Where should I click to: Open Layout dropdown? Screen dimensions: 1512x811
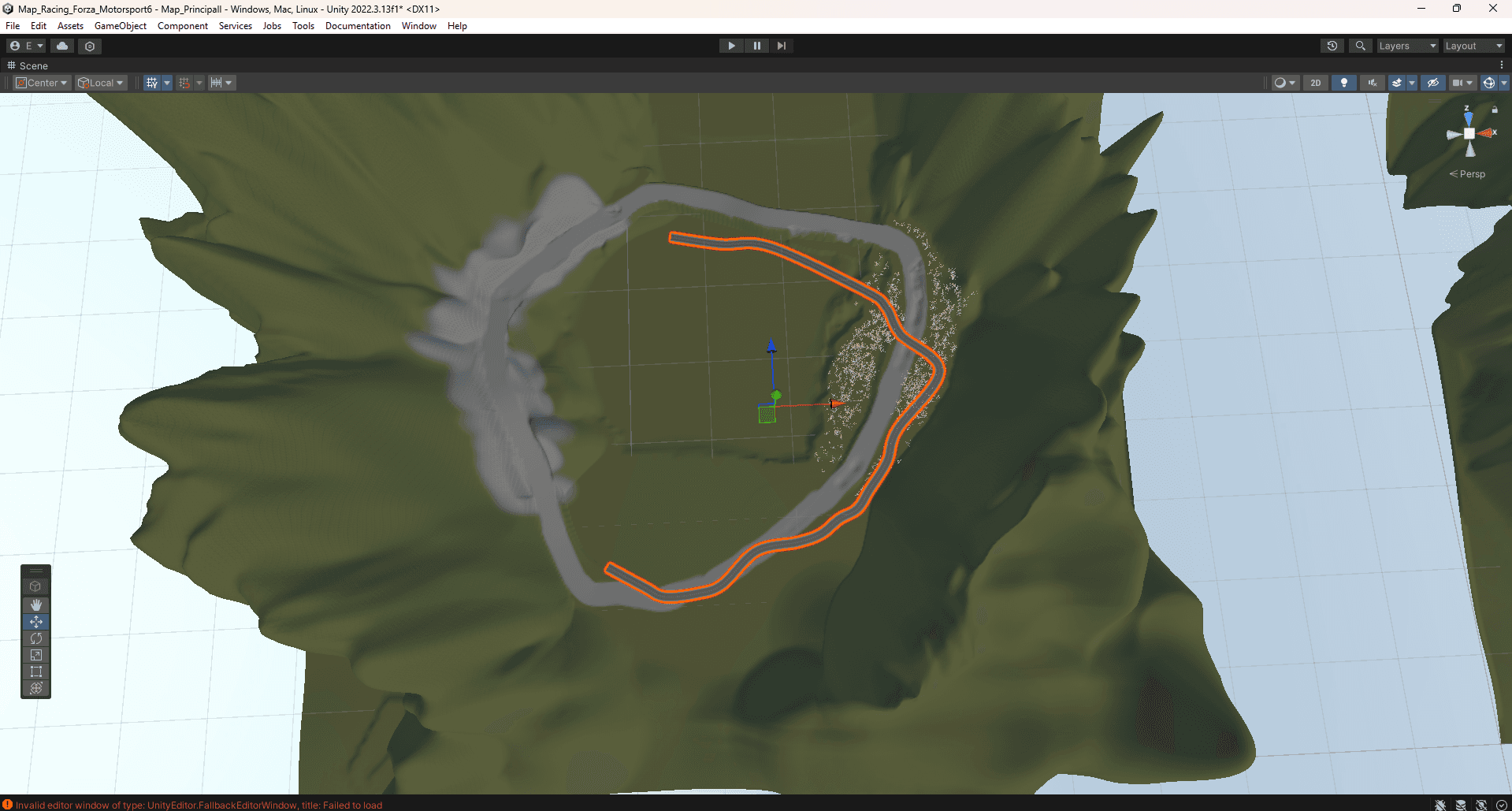click(1473, 46)
